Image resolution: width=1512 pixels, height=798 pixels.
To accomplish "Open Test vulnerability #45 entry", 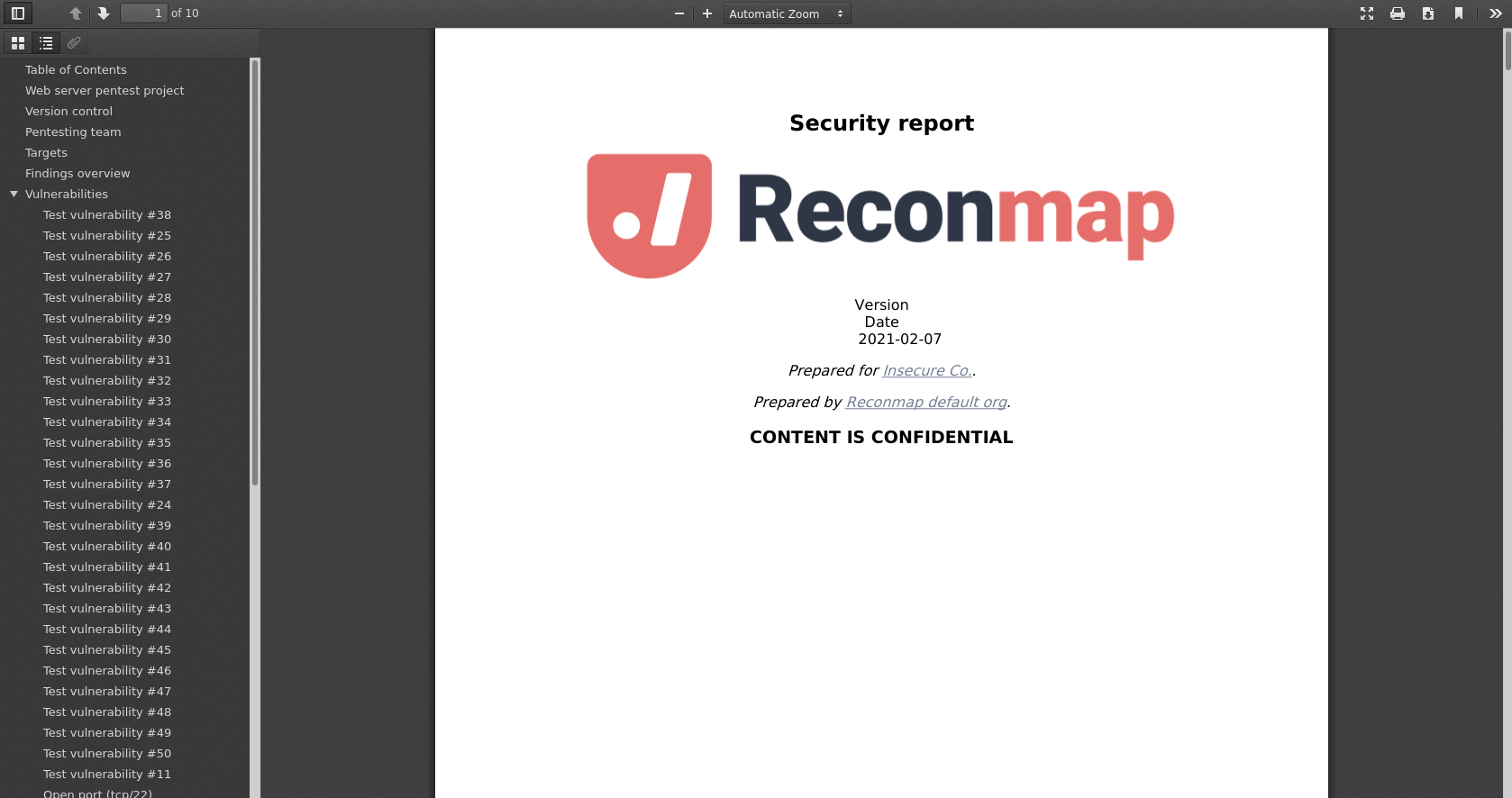I will click(x=107, y=649).
